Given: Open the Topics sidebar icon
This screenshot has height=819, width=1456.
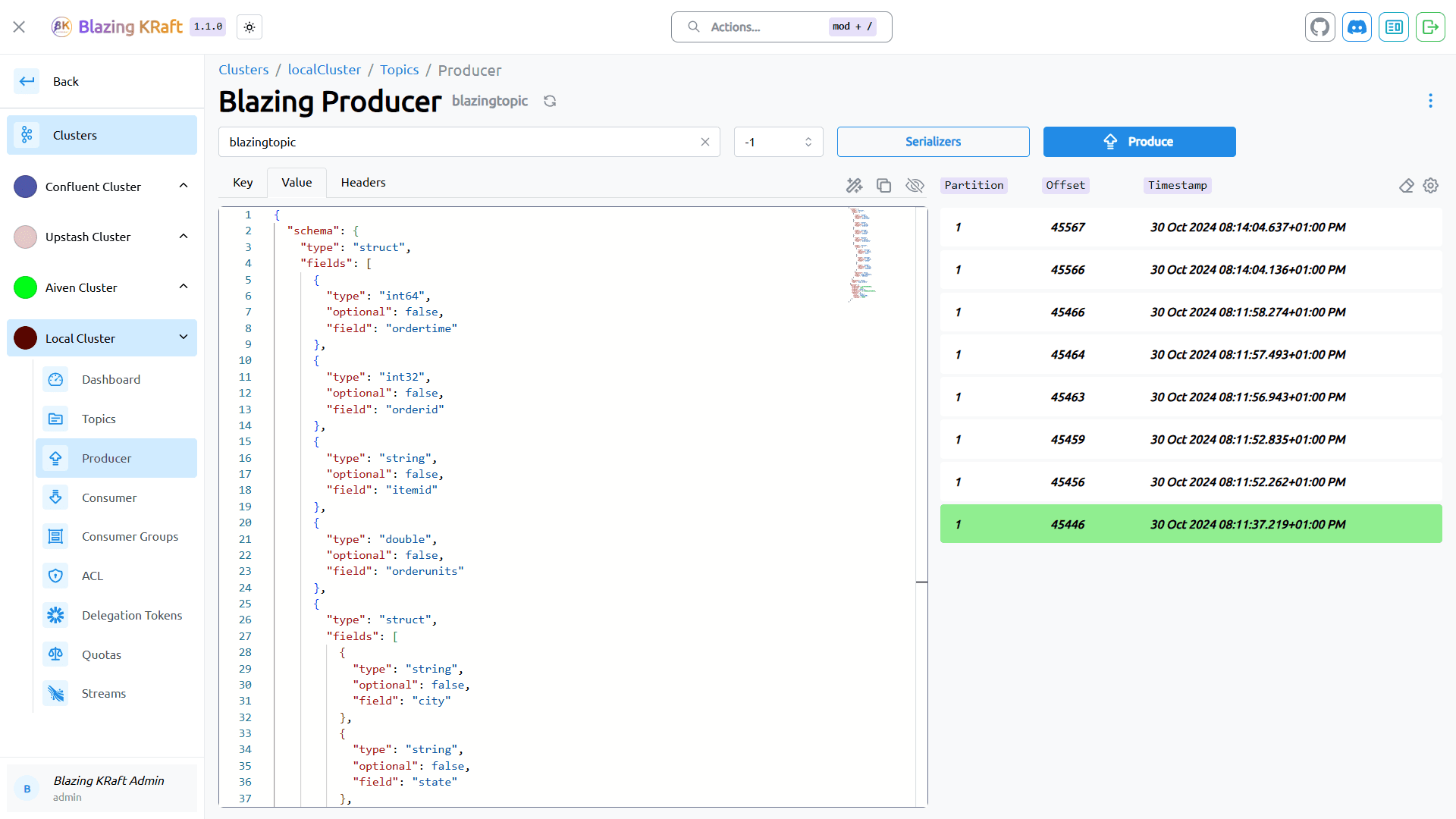Looking at the screenshot, I should click(55, 419).
